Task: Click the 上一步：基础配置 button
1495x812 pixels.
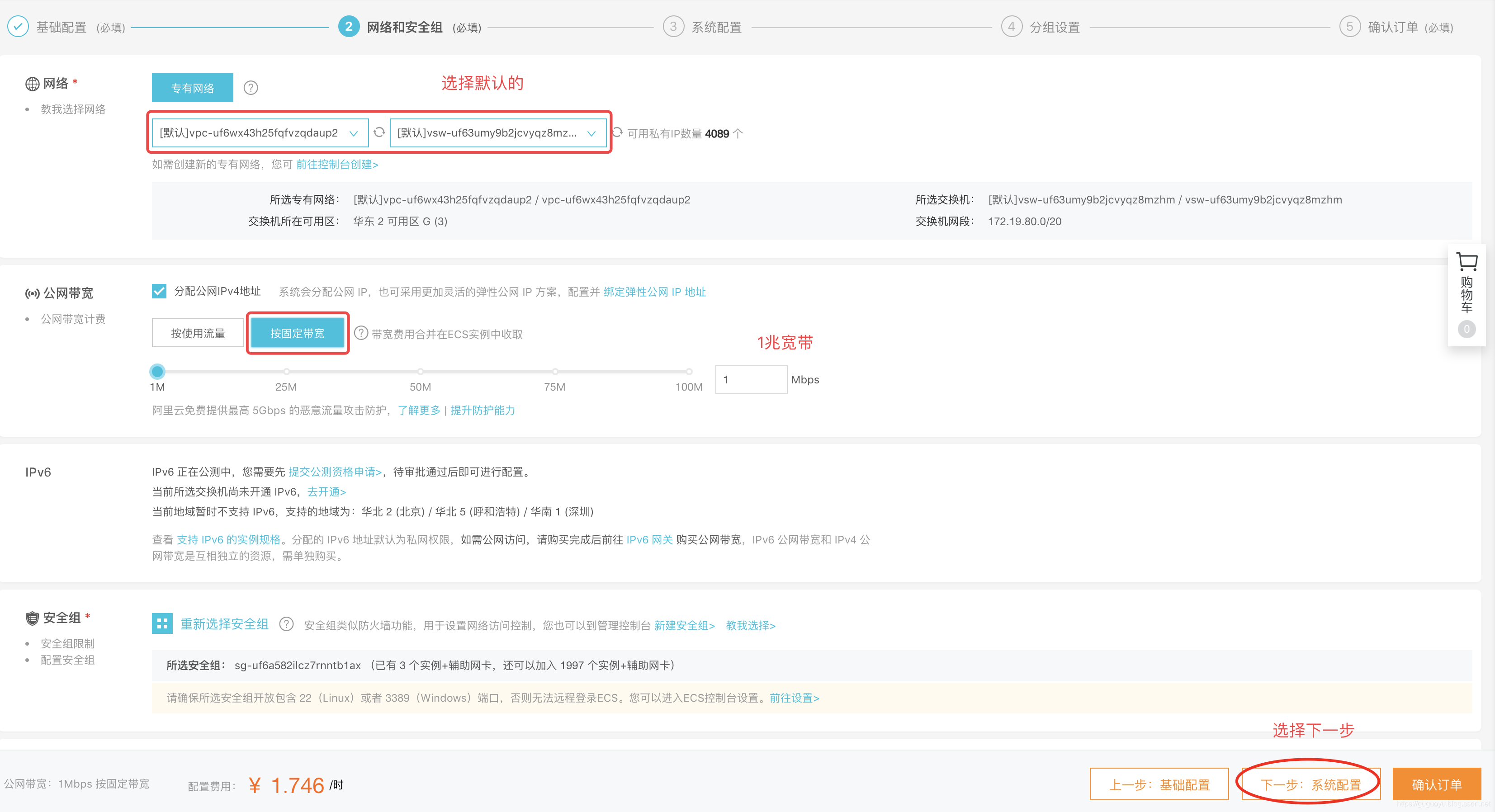Action: click(1159, 784)
